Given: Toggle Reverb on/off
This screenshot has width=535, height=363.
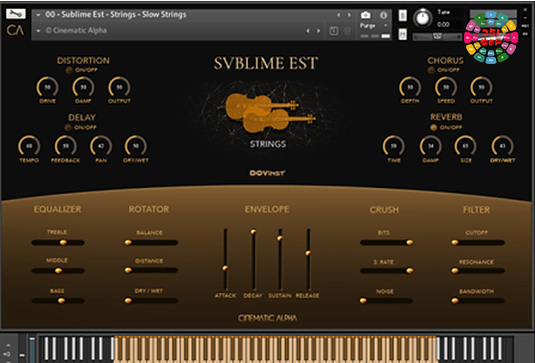Looking at the screenshot, I should [433, 128].
